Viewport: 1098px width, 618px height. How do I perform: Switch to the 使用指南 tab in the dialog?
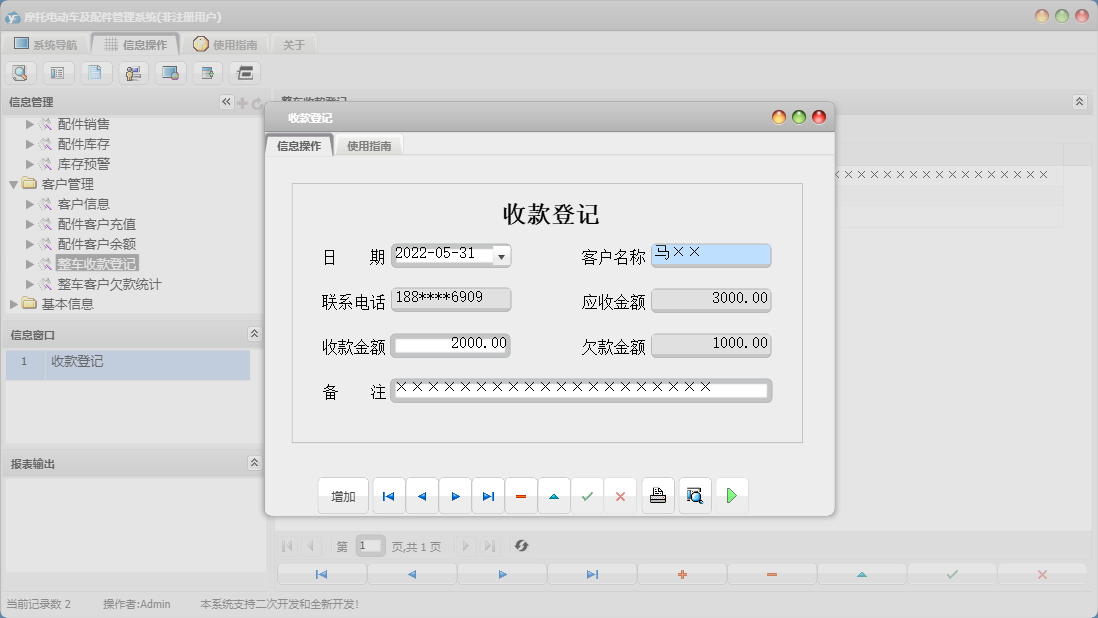pyautogui.click(x=372, y=144)
